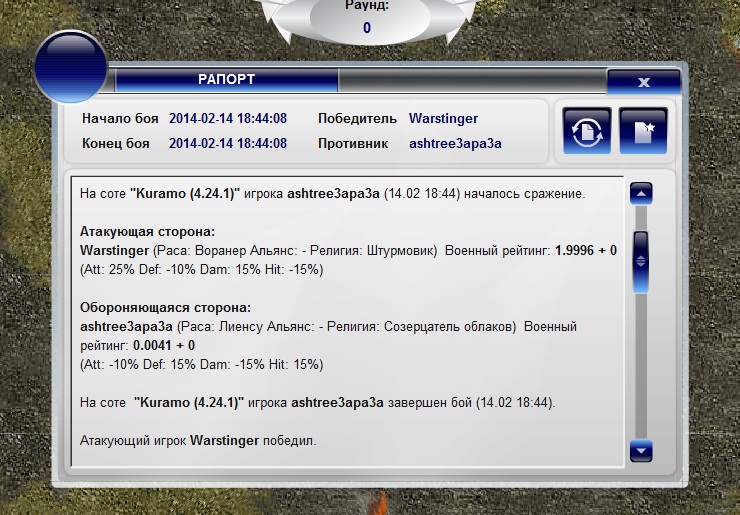Close the report window with X

coord(643,82)
